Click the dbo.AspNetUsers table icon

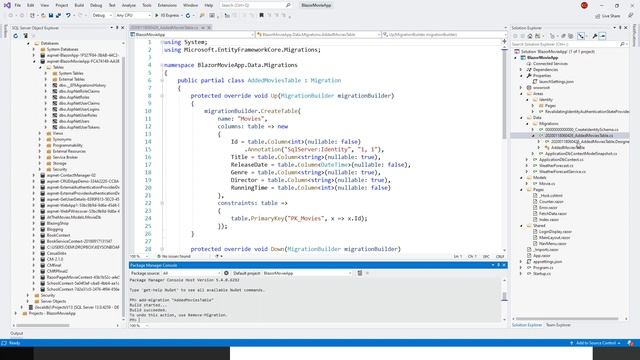[55, 121]
